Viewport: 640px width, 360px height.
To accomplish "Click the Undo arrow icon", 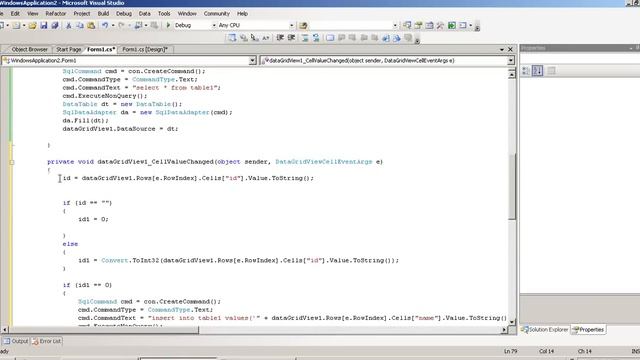I will click(x=105, y=25).
